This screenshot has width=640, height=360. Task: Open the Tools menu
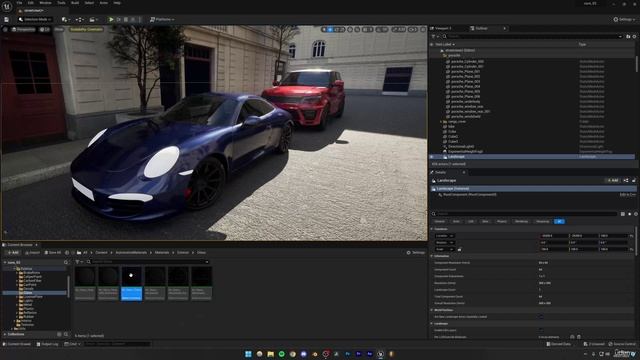coord(61,3)
